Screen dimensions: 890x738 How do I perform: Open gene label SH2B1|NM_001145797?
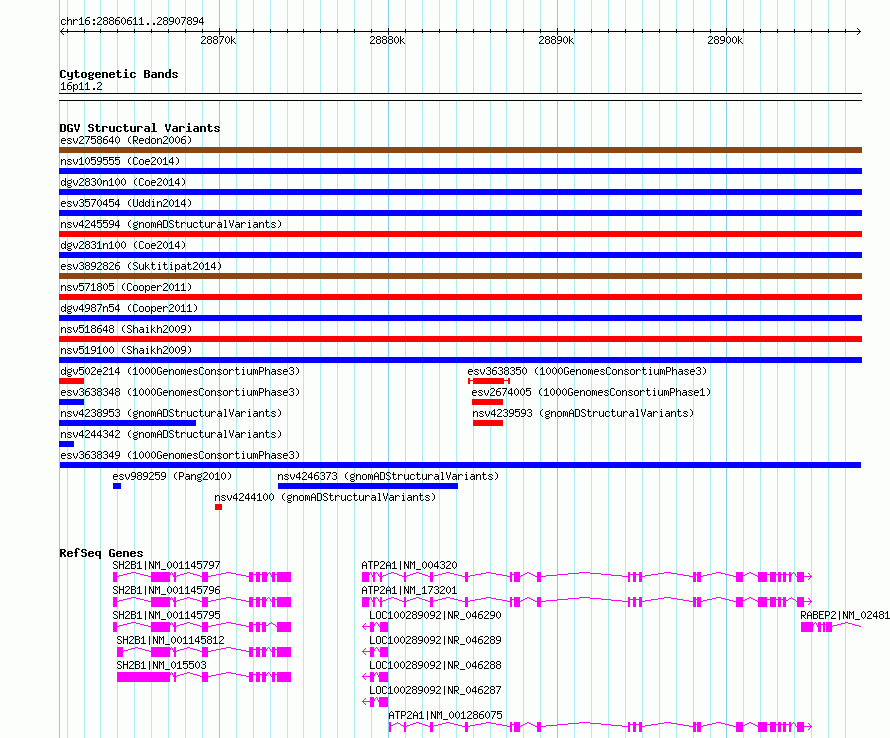coord(166,565)
